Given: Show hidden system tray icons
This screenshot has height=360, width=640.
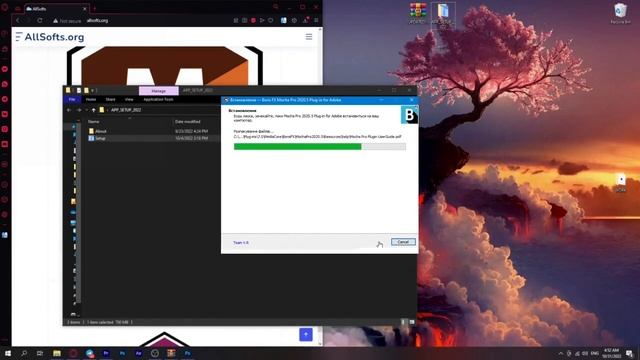Looking at the screenshot, I should (561, 353).
